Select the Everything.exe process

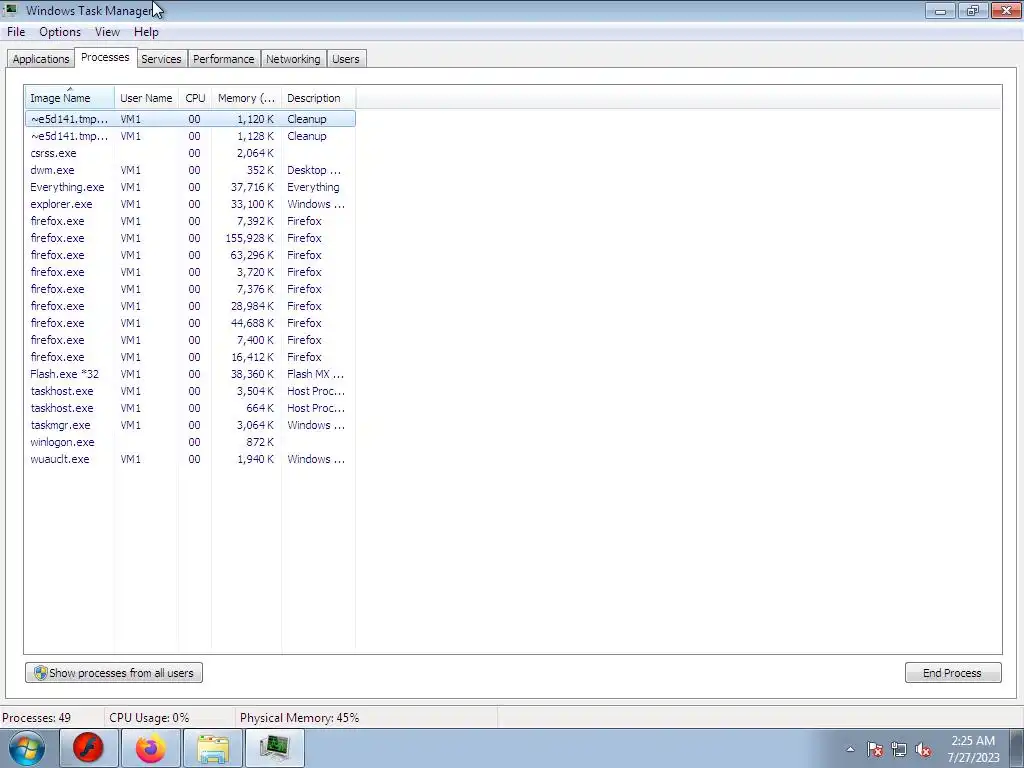tap(191, 187)
